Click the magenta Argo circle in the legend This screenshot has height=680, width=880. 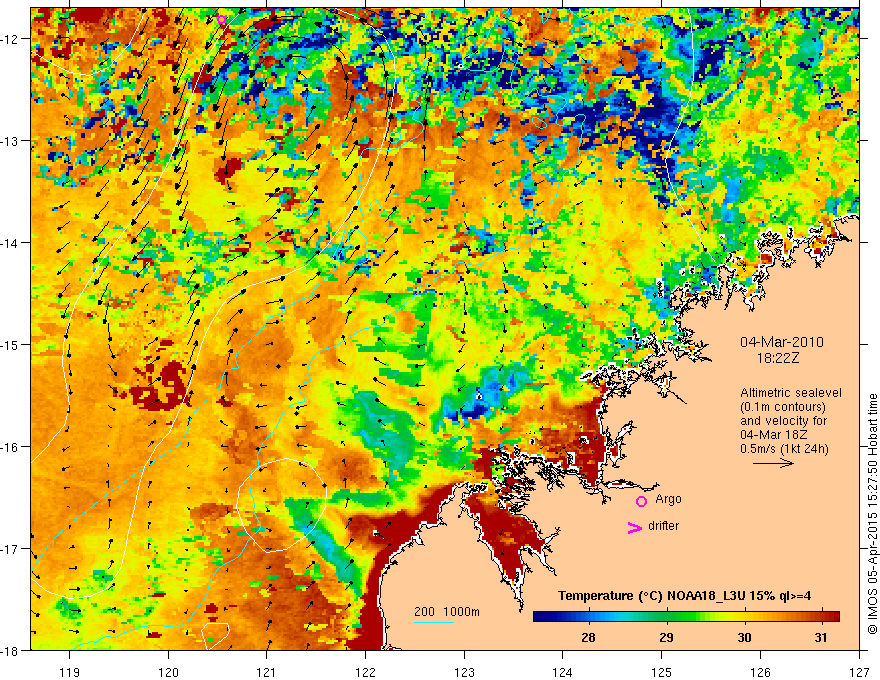[641, 501]
